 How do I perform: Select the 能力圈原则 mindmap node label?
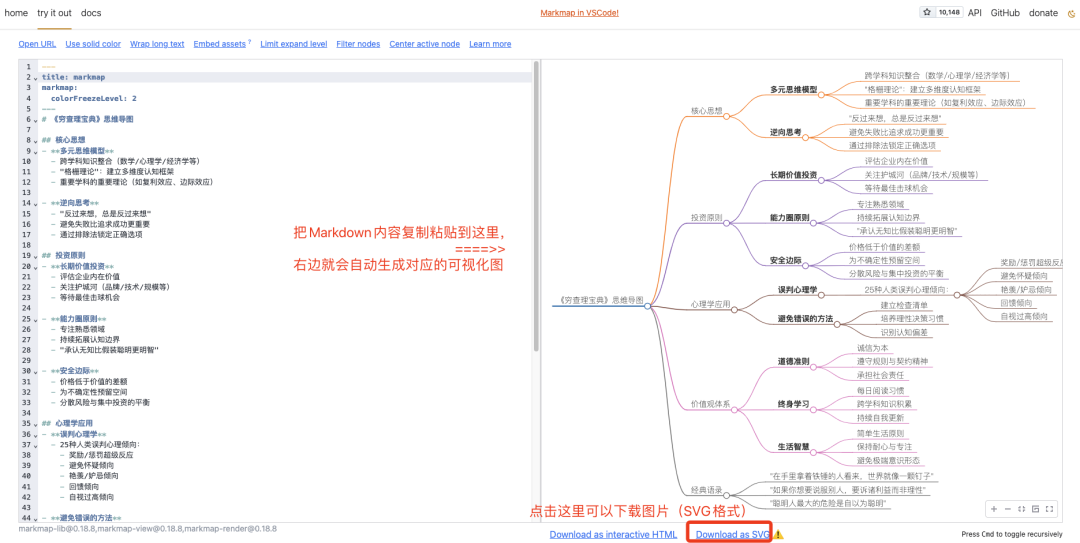pyautogui.click(x=789, y=217)
